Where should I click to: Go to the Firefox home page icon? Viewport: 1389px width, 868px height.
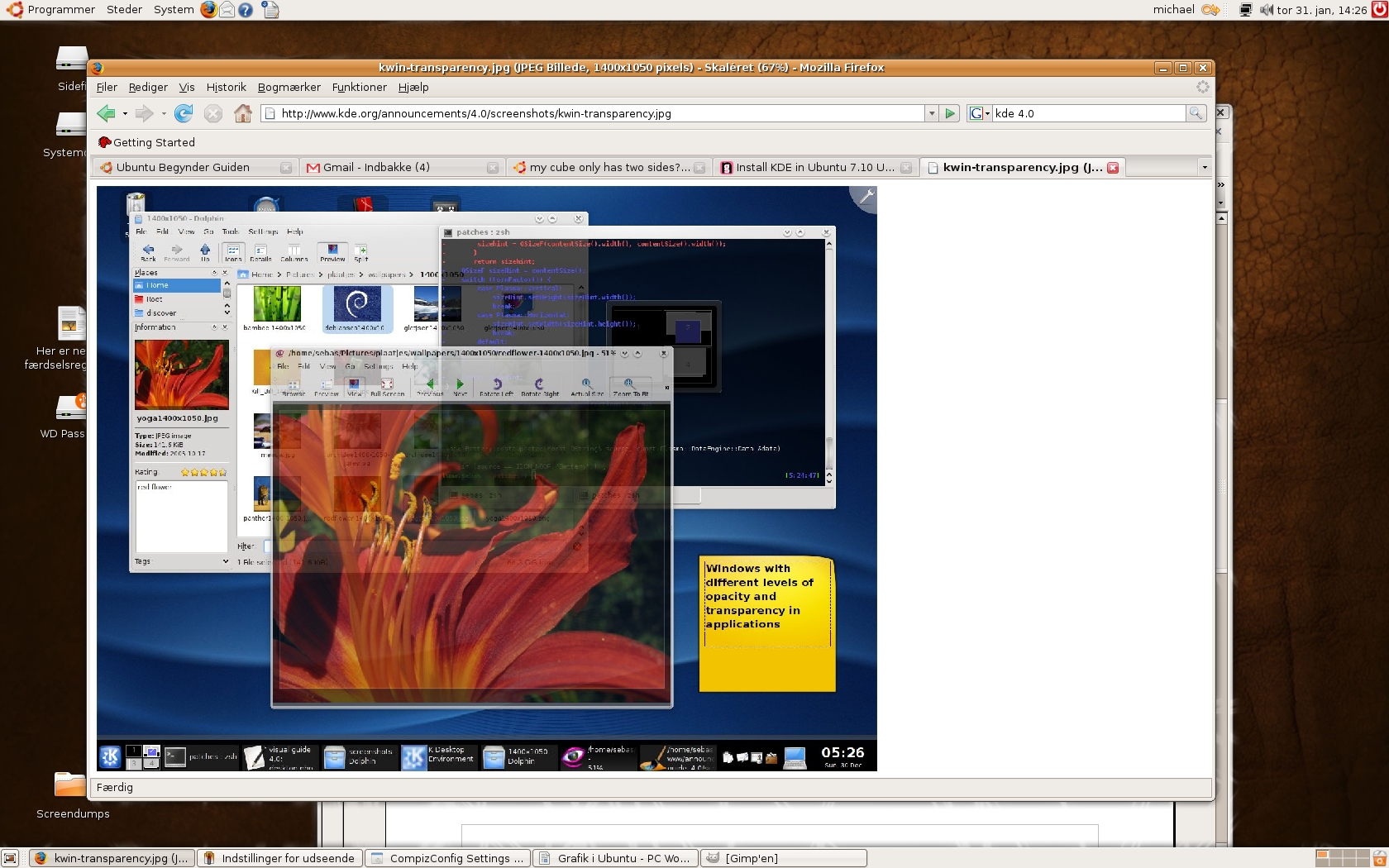pyautogui.click(x=243, y=113)
